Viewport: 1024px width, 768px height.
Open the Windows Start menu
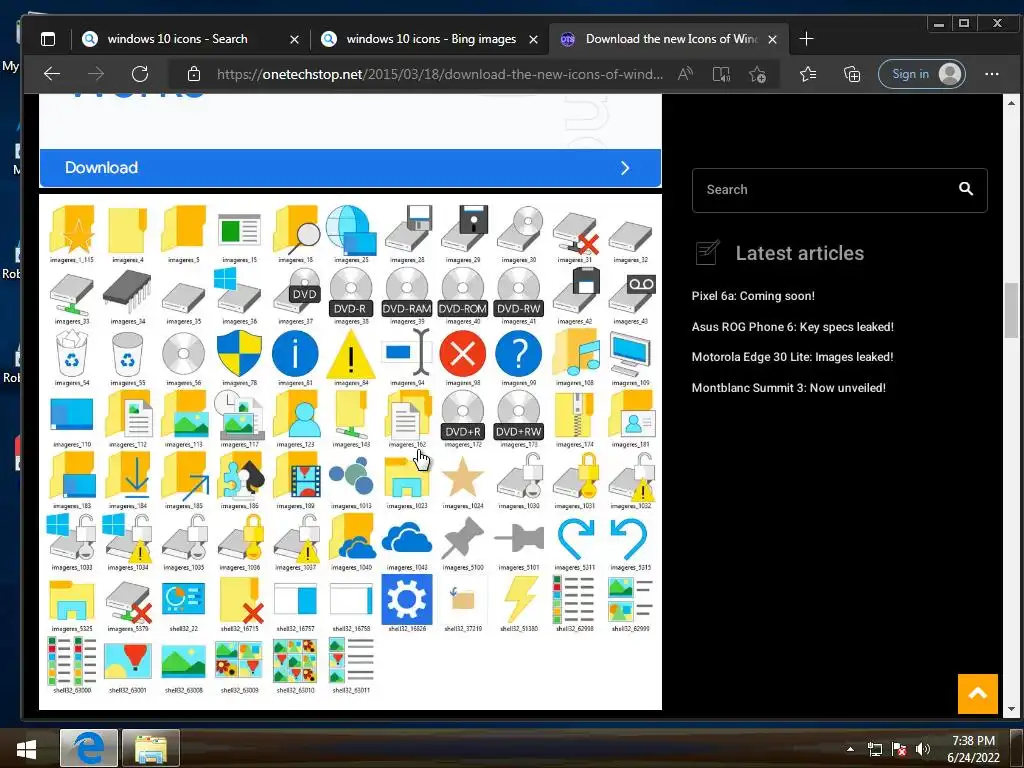(x=26, y=749)
